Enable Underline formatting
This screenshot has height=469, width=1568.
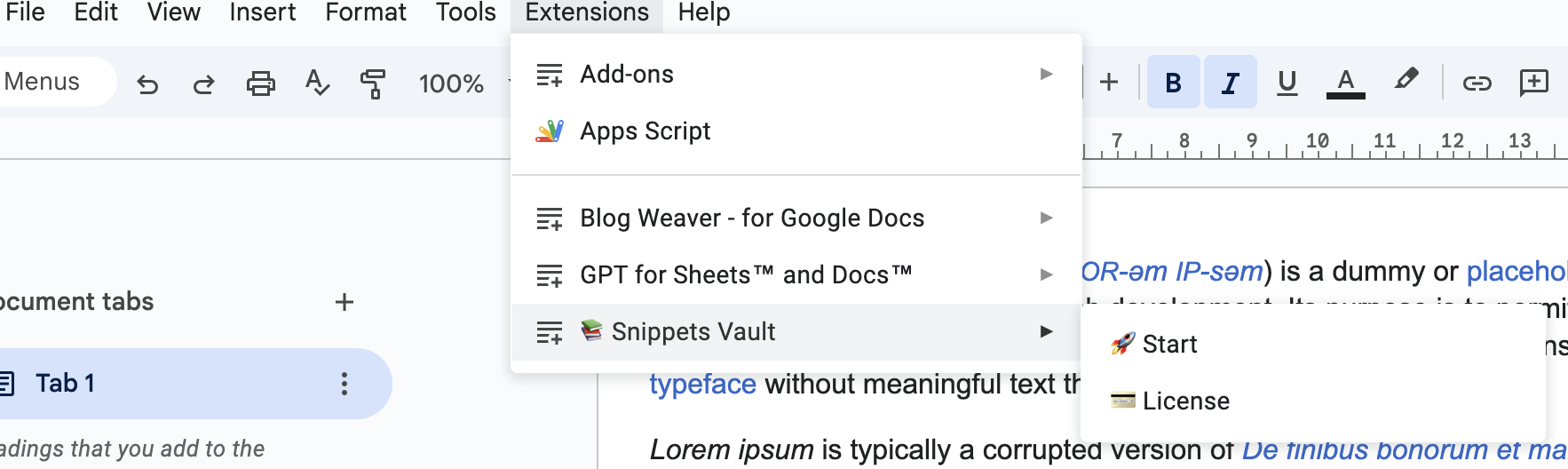tap(1287, 83)
